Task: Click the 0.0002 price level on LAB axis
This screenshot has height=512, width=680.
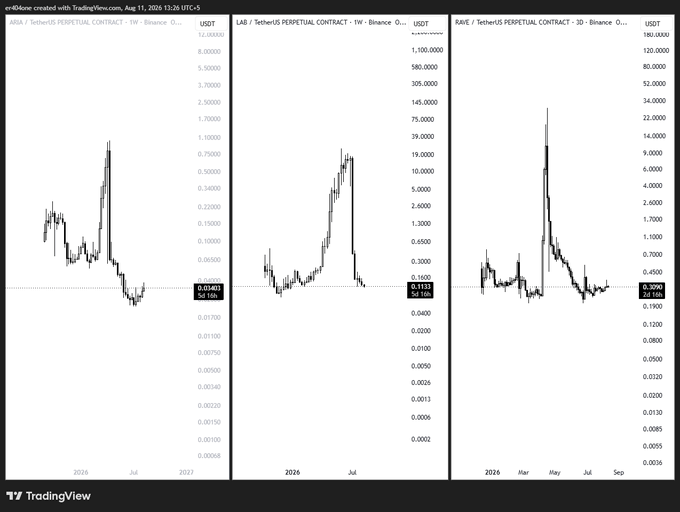Action: pos(421,439)
